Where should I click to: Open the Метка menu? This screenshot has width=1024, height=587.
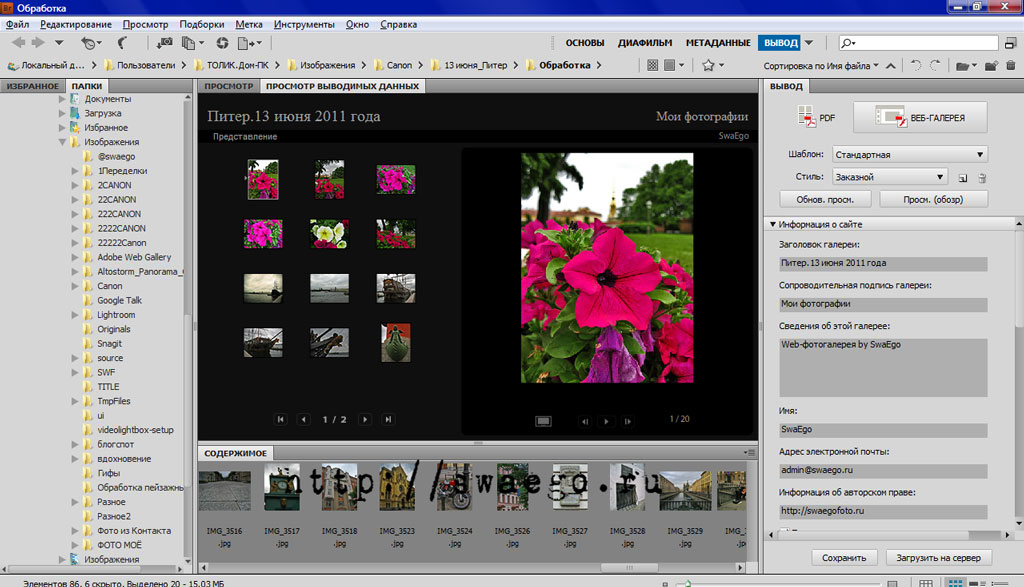249,24
